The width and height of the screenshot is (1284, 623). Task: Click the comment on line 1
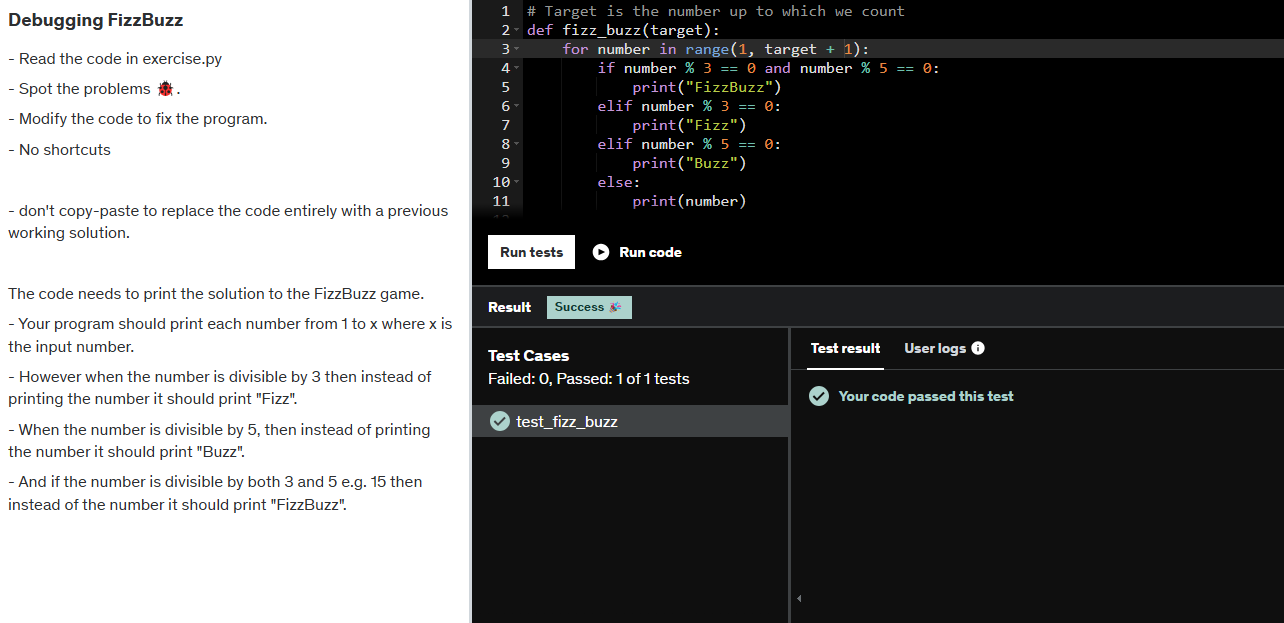pos(716,11)
